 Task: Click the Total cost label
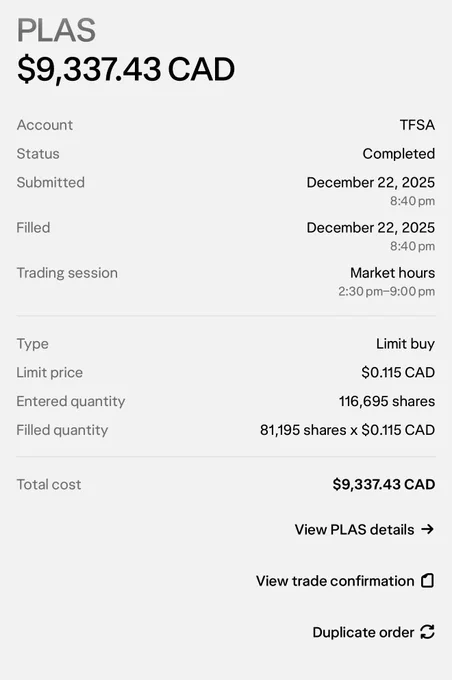coord(49,484)
